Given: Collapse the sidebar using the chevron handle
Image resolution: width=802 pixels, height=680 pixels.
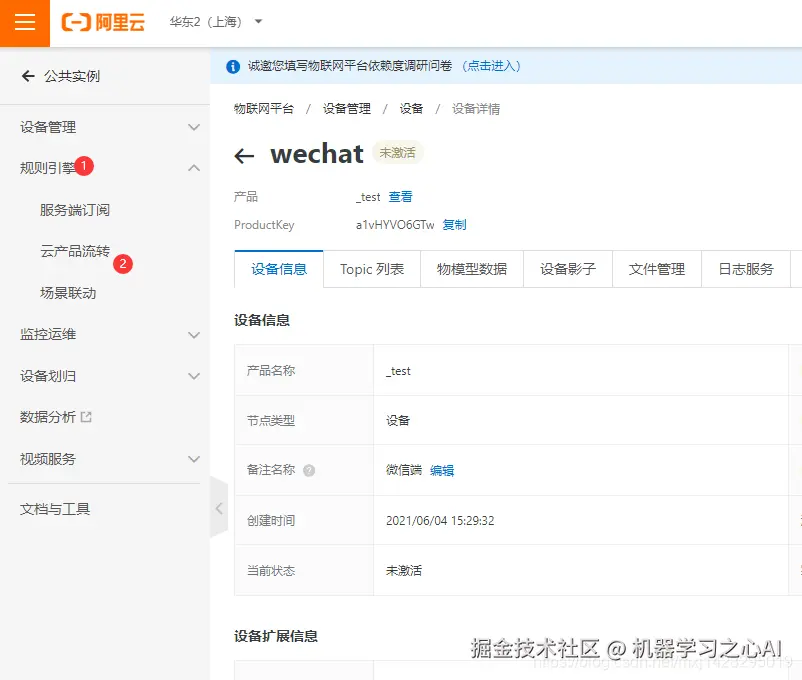Looking at the screenshot, I should pos(219,508).
